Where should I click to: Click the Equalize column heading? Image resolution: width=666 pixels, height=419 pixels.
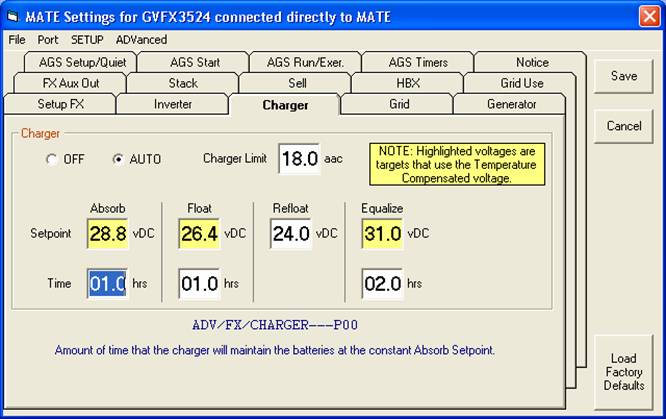point(382,209)
